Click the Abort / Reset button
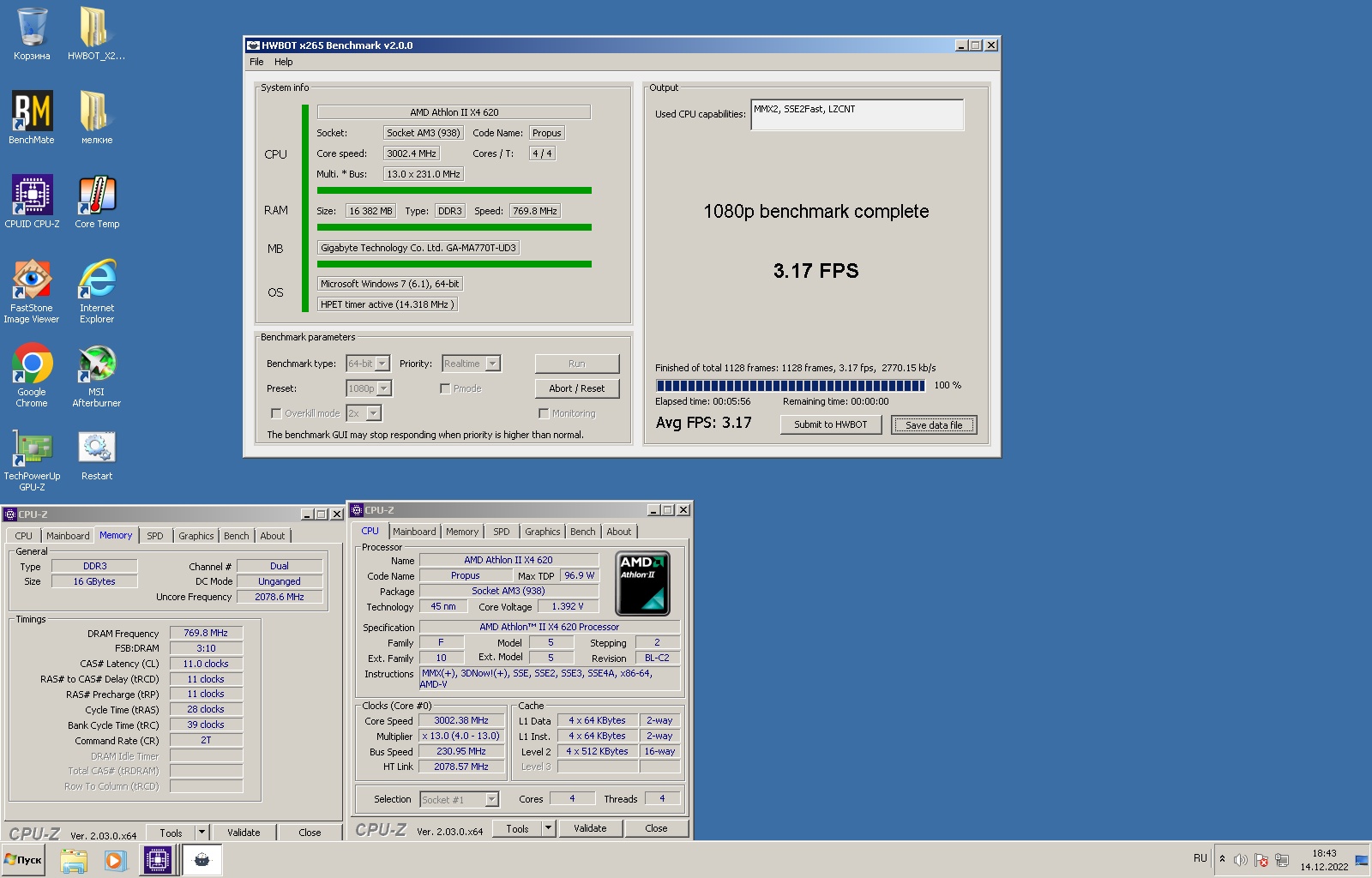The width and height of the screenshot is (1372, 878). (577, 388)
